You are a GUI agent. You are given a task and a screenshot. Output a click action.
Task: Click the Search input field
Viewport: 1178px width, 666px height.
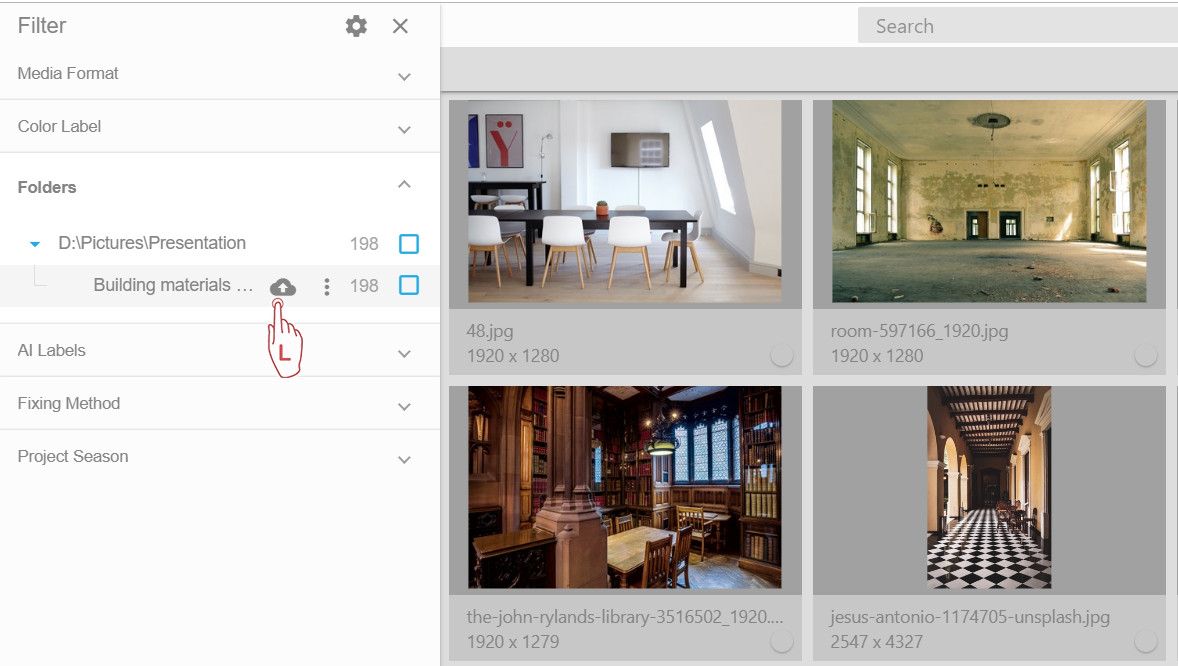(1015, 27)
